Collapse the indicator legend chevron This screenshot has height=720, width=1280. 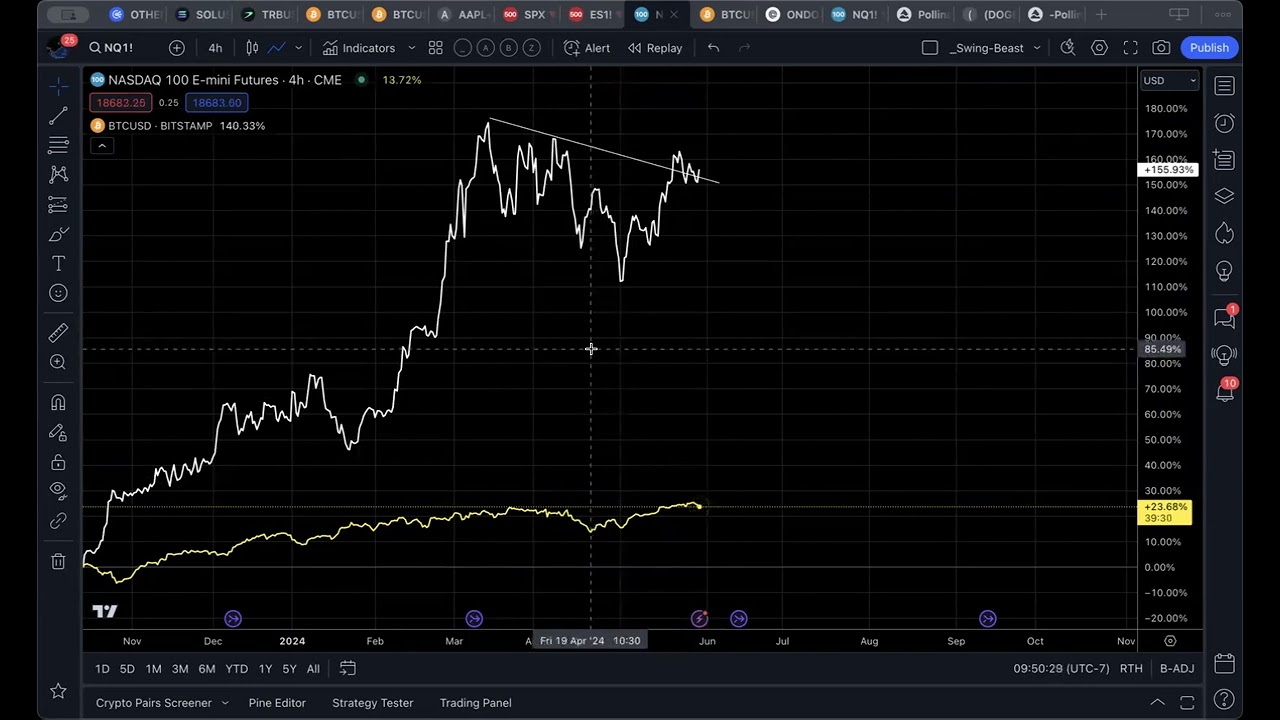(101, 146)
